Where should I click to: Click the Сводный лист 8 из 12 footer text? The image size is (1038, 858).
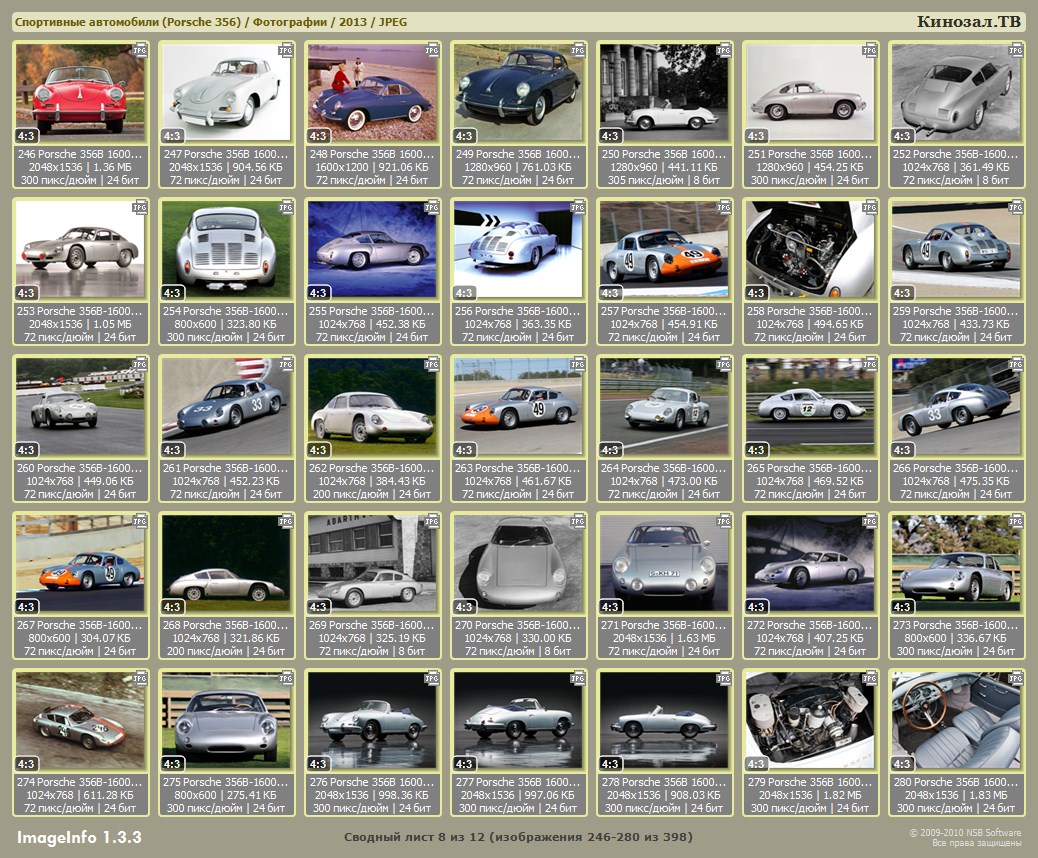tap(518, 836)
